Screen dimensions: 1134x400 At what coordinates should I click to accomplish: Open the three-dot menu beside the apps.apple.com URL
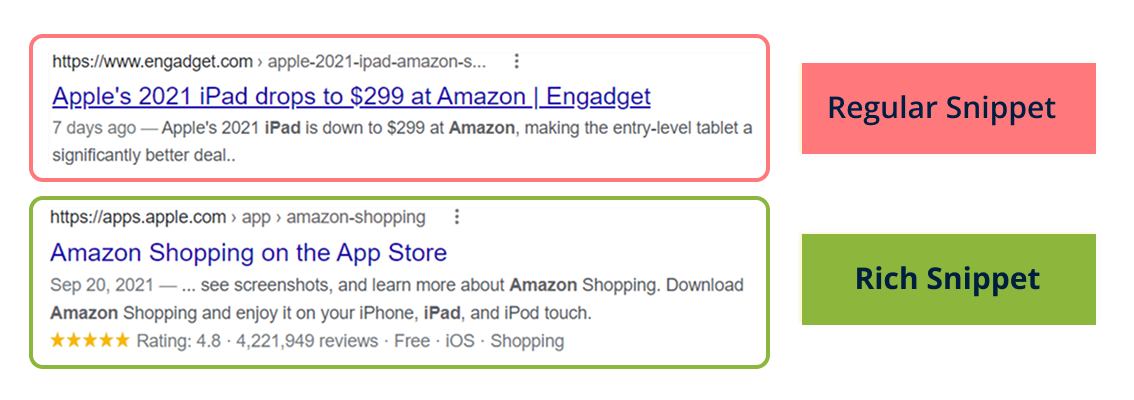click(x=456, y=217)
